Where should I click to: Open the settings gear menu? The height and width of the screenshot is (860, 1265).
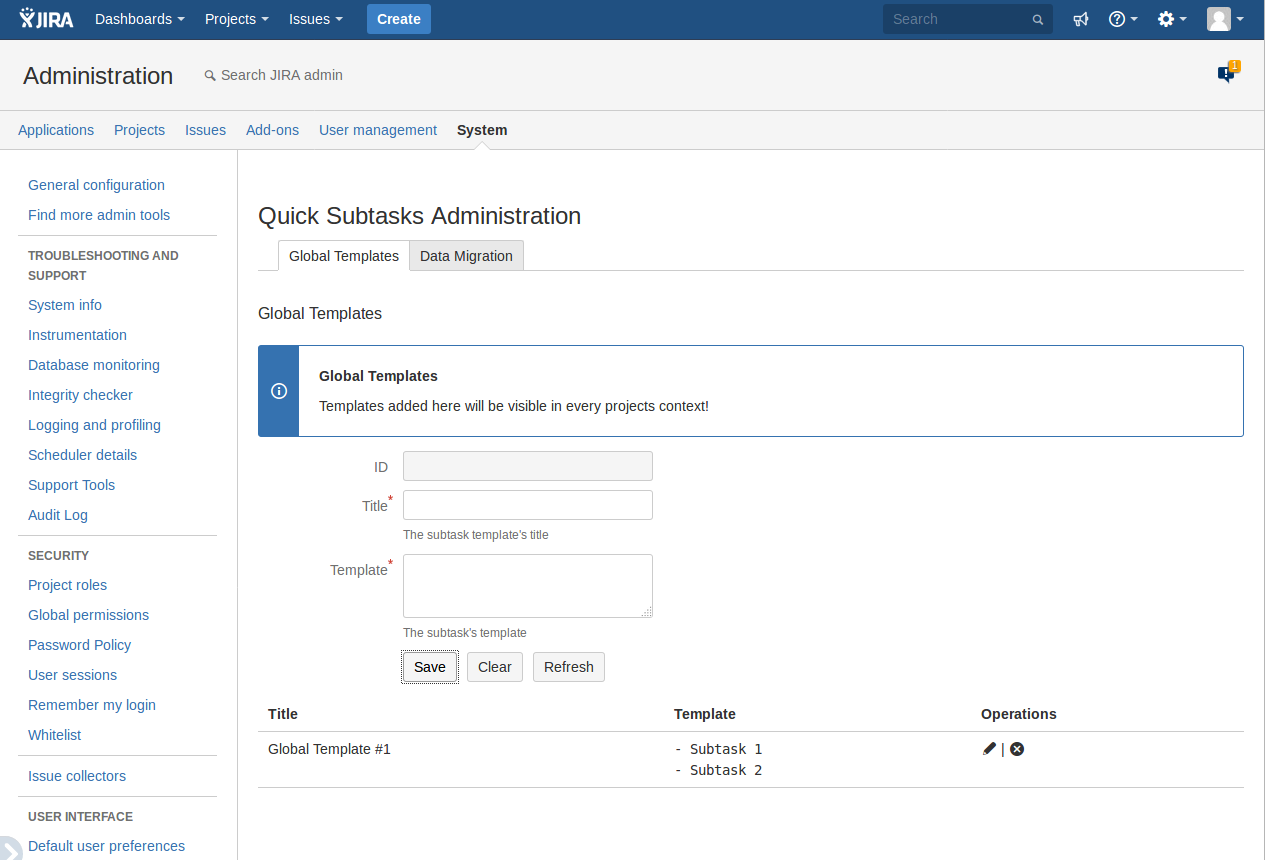pos(1171,19)
